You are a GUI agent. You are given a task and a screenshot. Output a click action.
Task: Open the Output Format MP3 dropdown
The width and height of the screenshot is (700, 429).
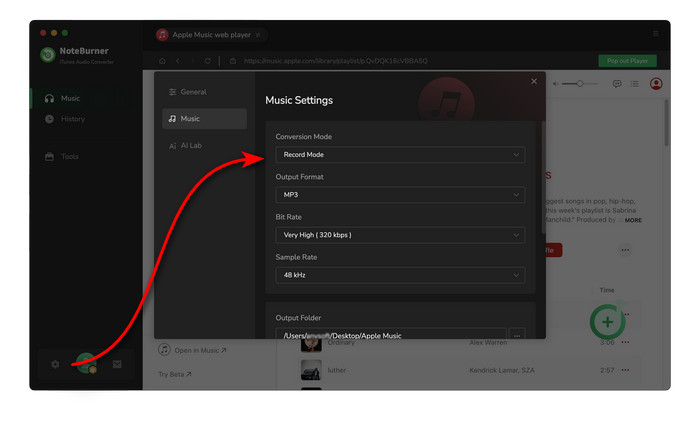click(x=400, y=195)
